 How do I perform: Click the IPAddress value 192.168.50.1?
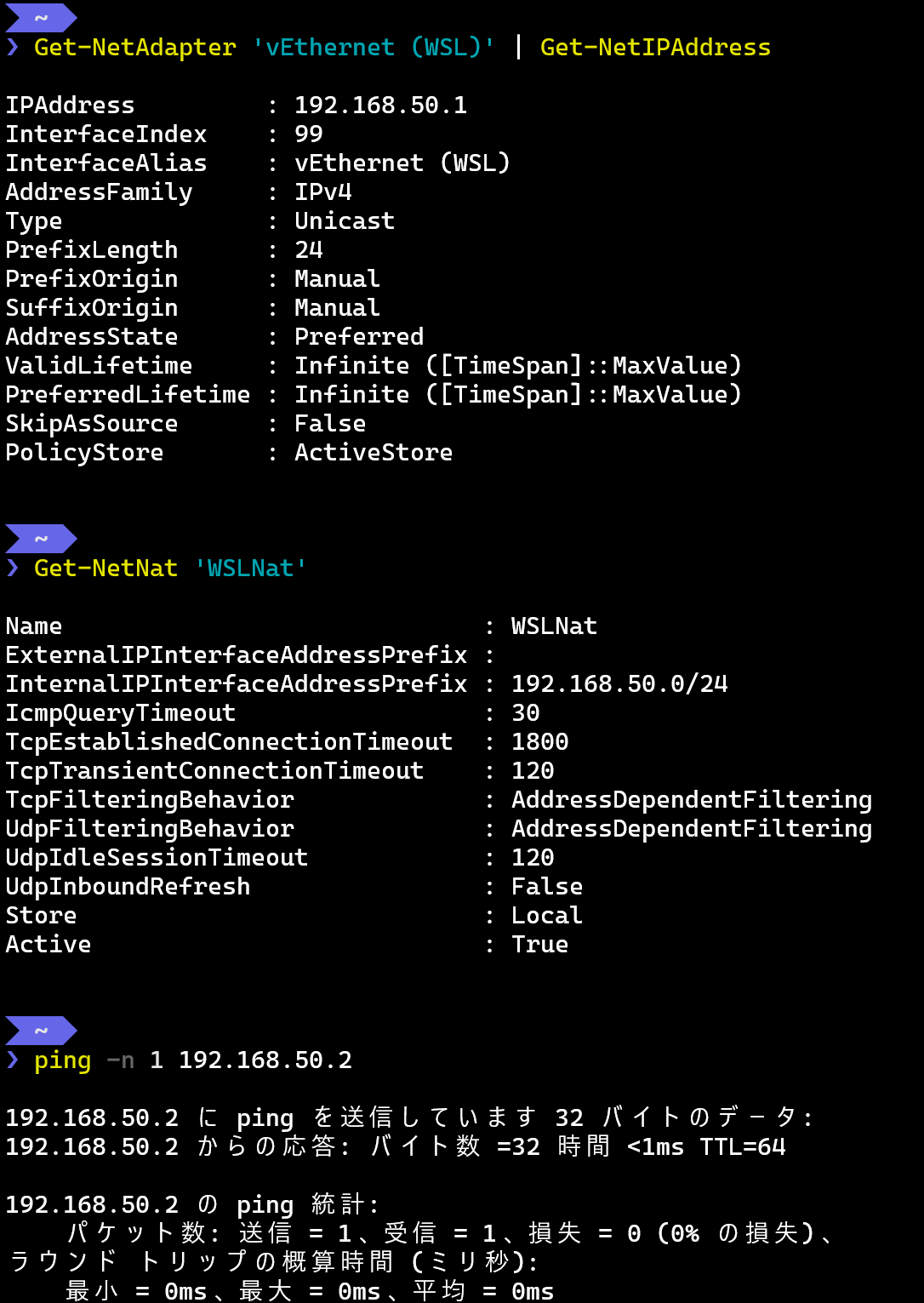[x=380, y=105]
